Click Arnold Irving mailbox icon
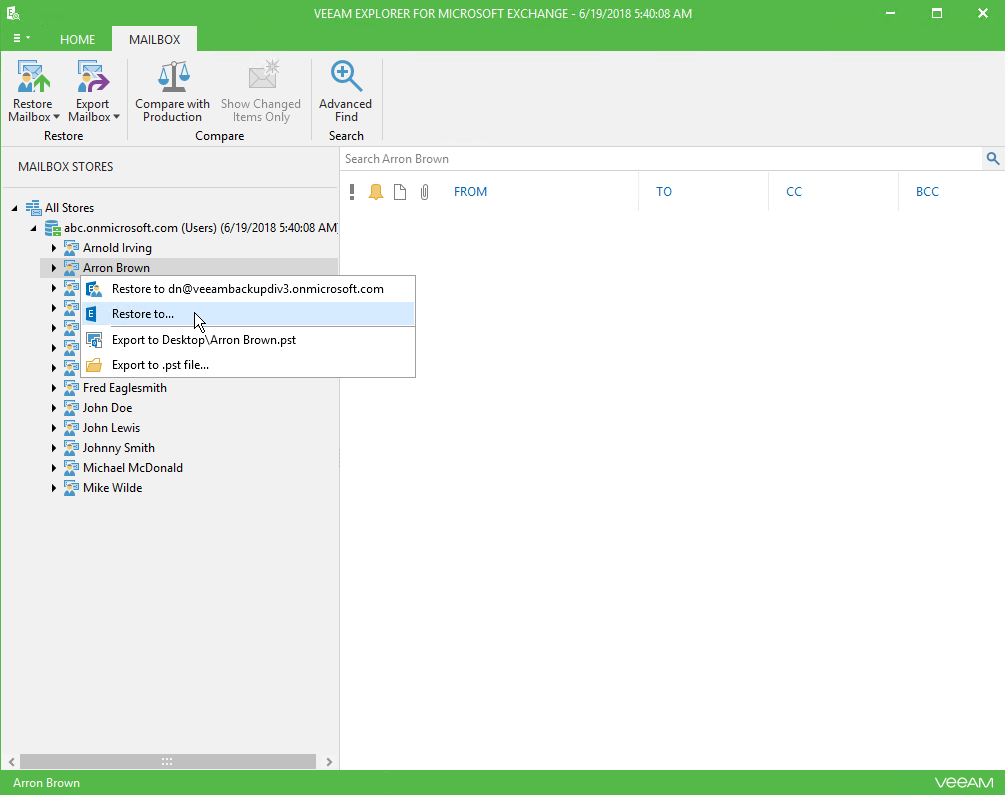 (x=71, y=247)
